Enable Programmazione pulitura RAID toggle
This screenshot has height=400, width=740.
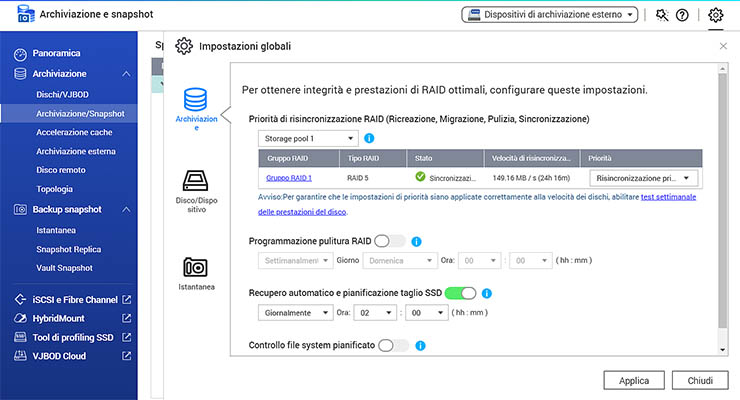(x=390, y=241)
